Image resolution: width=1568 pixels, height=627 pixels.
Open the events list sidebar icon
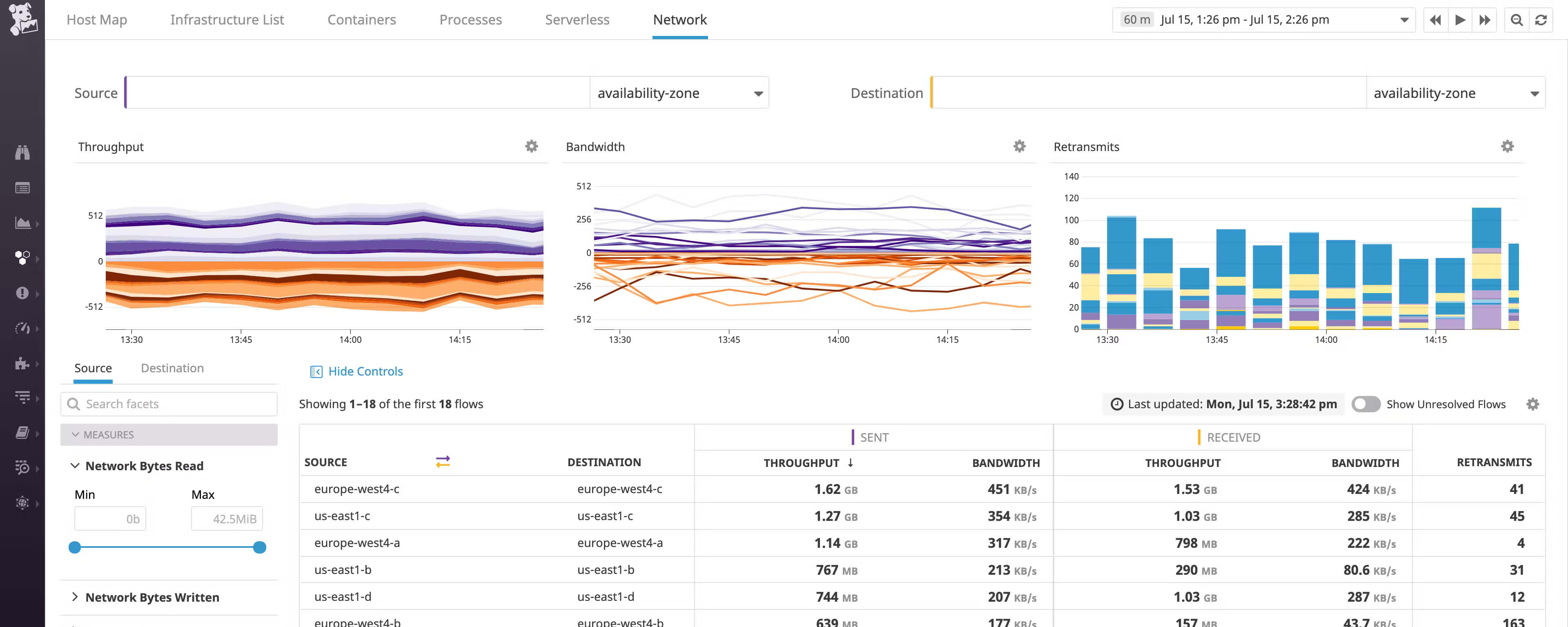click(x=22, y=188)
